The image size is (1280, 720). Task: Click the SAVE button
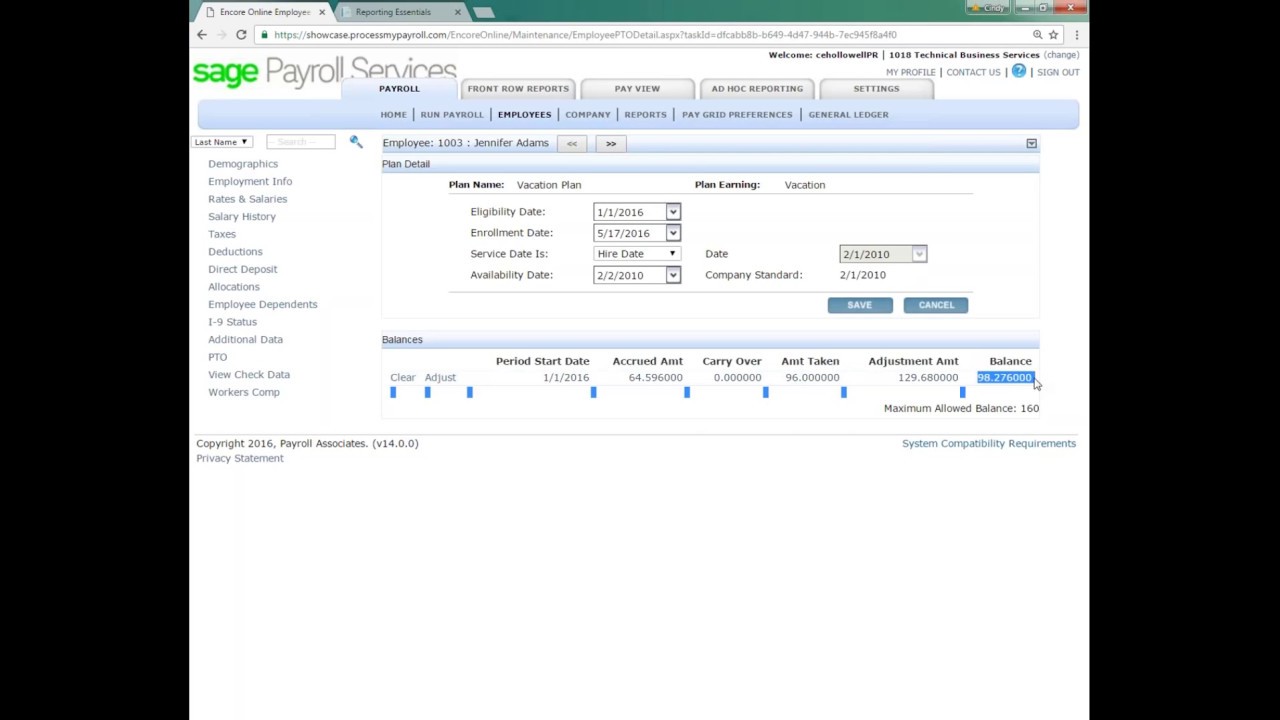click(860, 305)
